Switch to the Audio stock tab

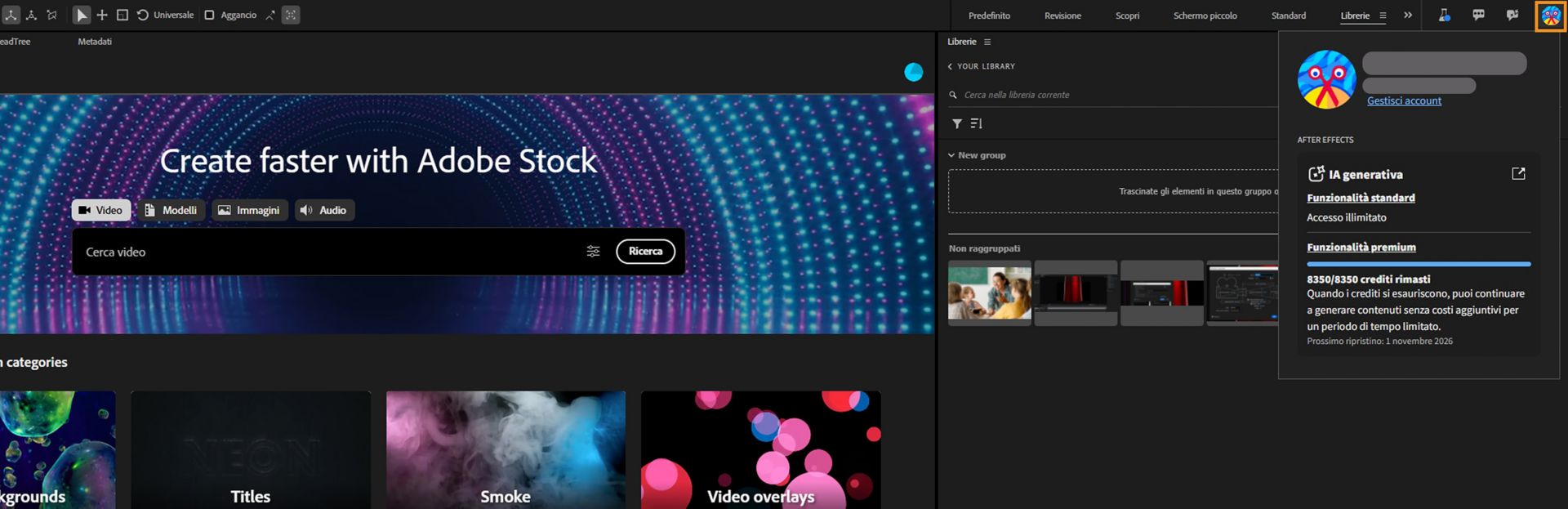tap(324, 210)
